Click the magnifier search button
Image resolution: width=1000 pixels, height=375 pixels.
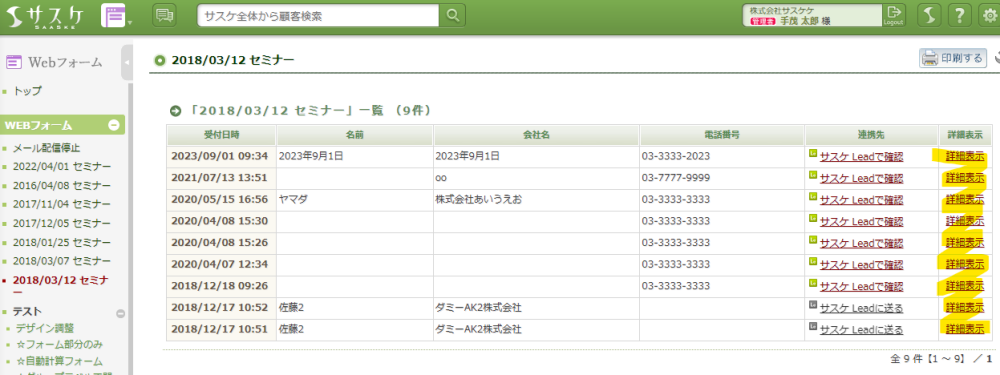(x=452, y=16)
